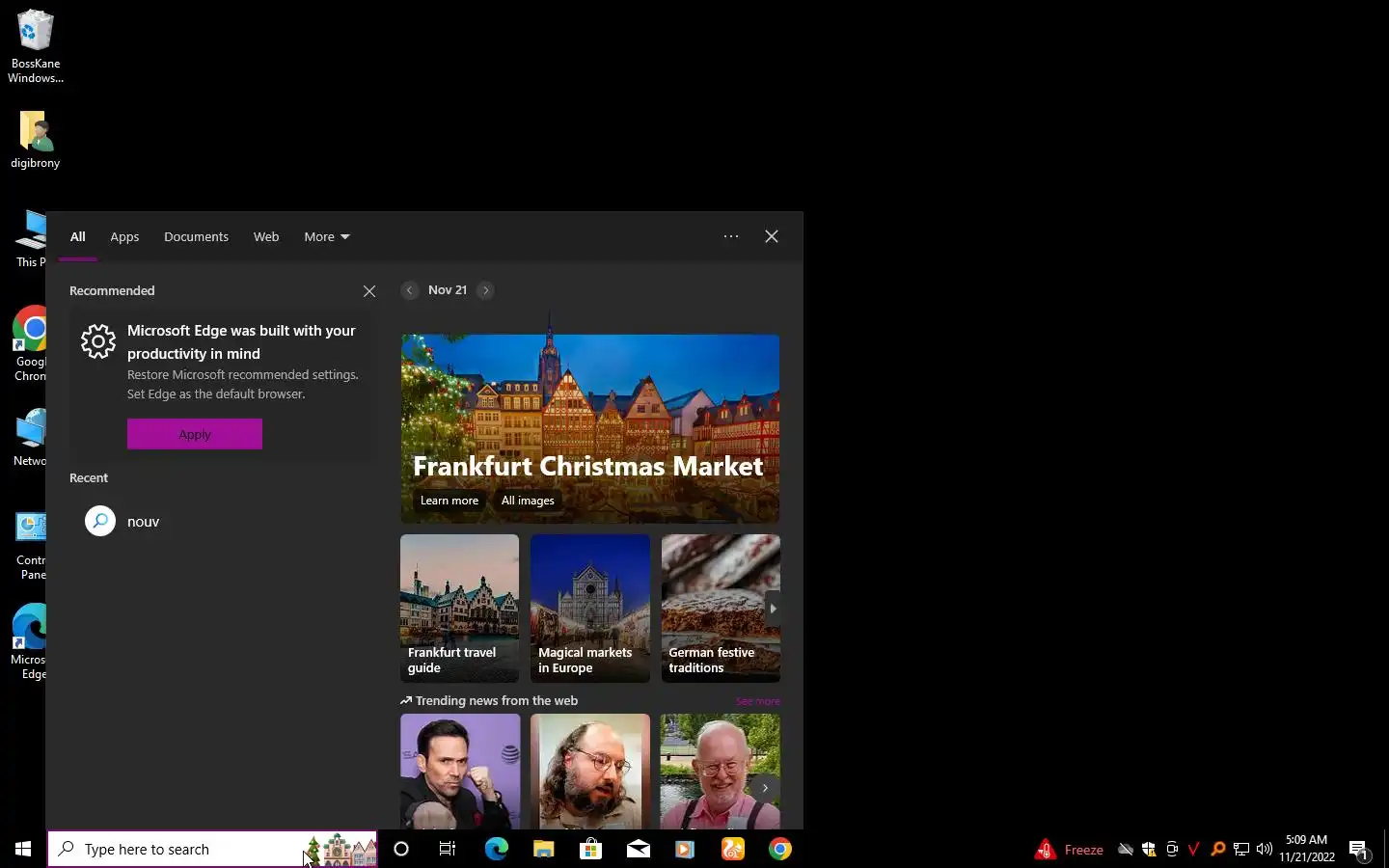Open Cortana circle icon on taskbar
This screenshot has width=1389, height=868.
pyautogui.click(x=401, y=849)
